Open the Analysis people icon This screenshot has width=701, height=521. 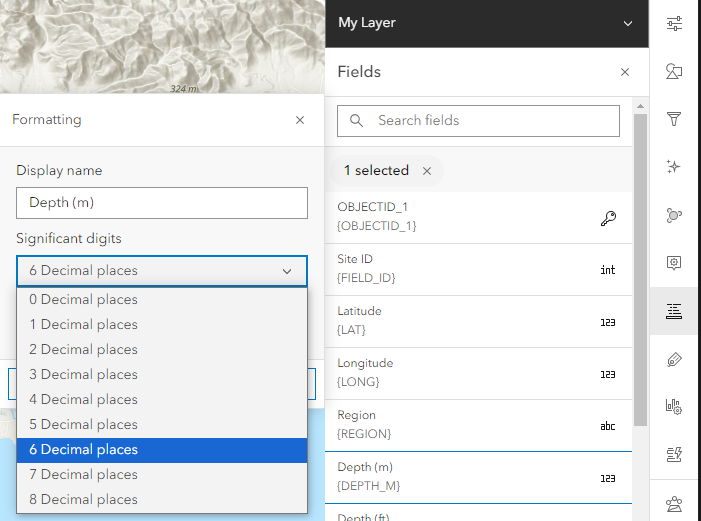(674, 504)
